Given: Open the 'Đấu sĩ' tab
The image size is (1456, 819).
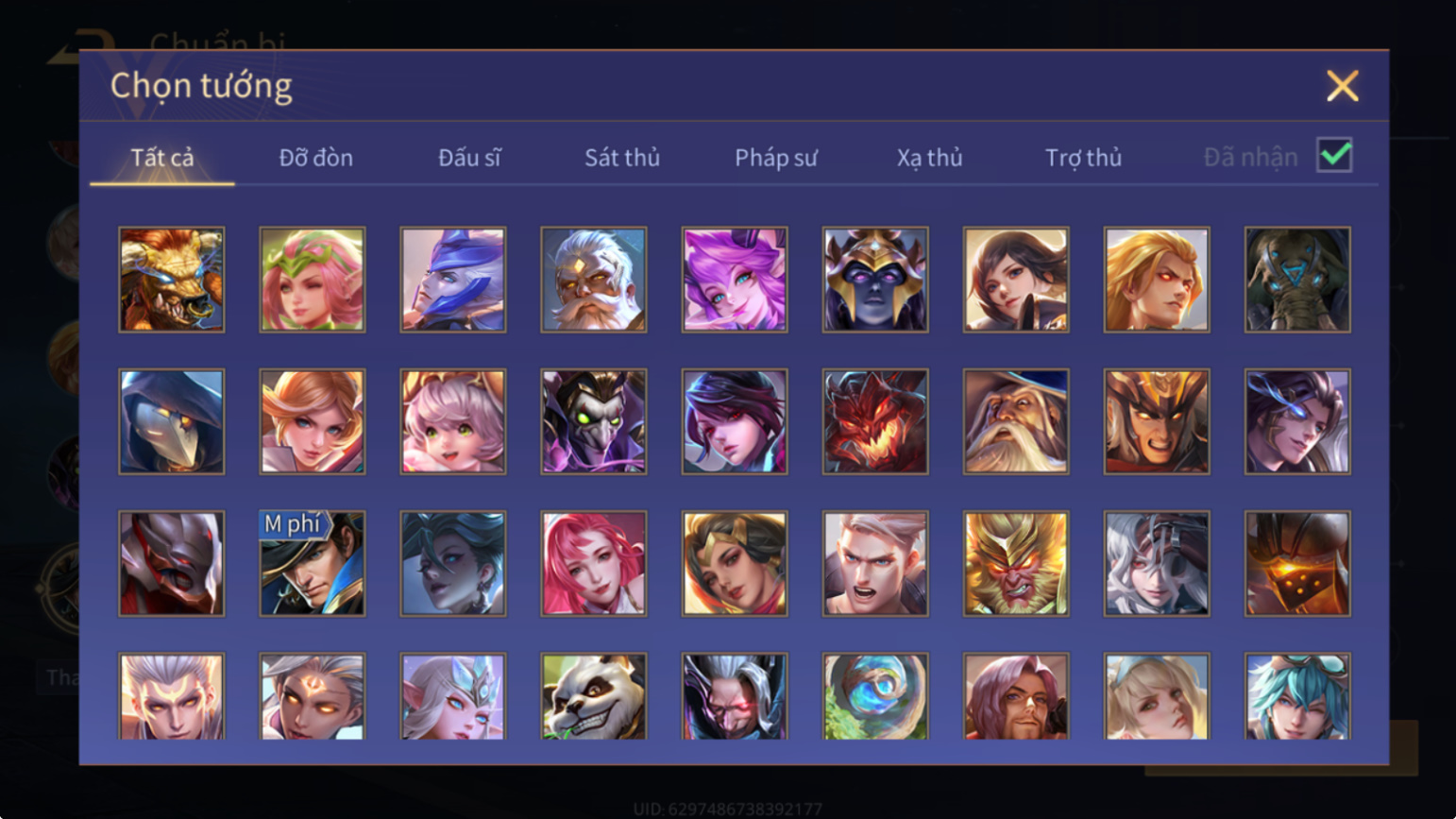Looking at the screenshot, I should click(469, 158).
